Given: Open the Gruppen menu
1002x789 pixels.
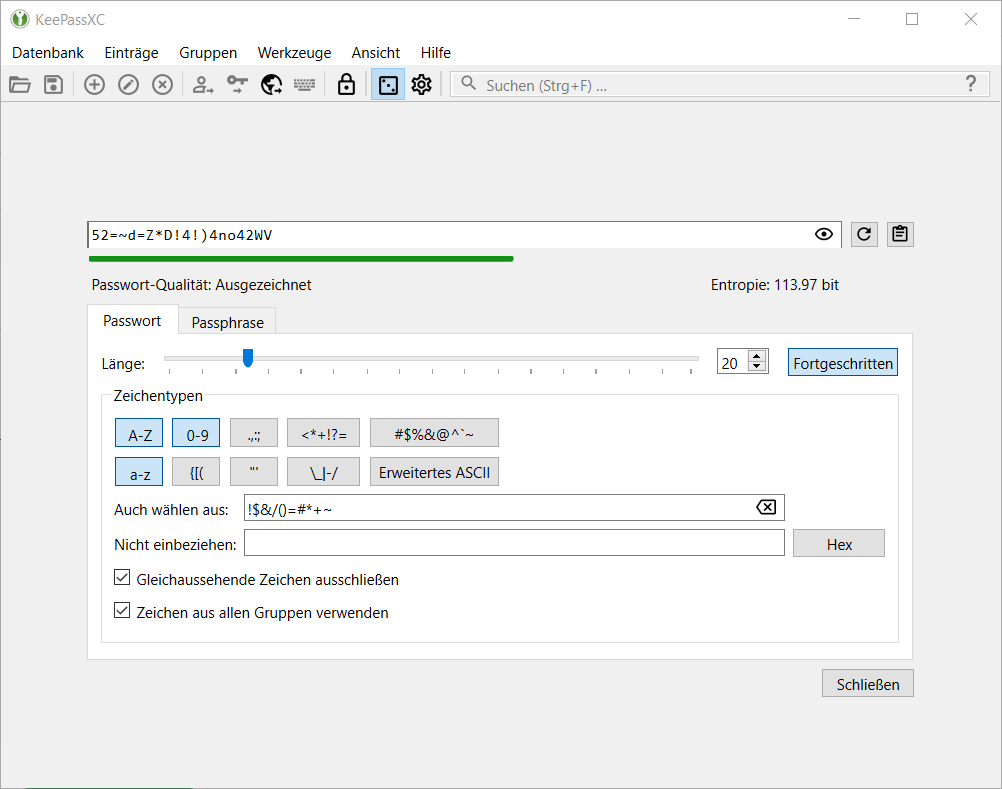Looking at the screenshot, I should [208, 52].
